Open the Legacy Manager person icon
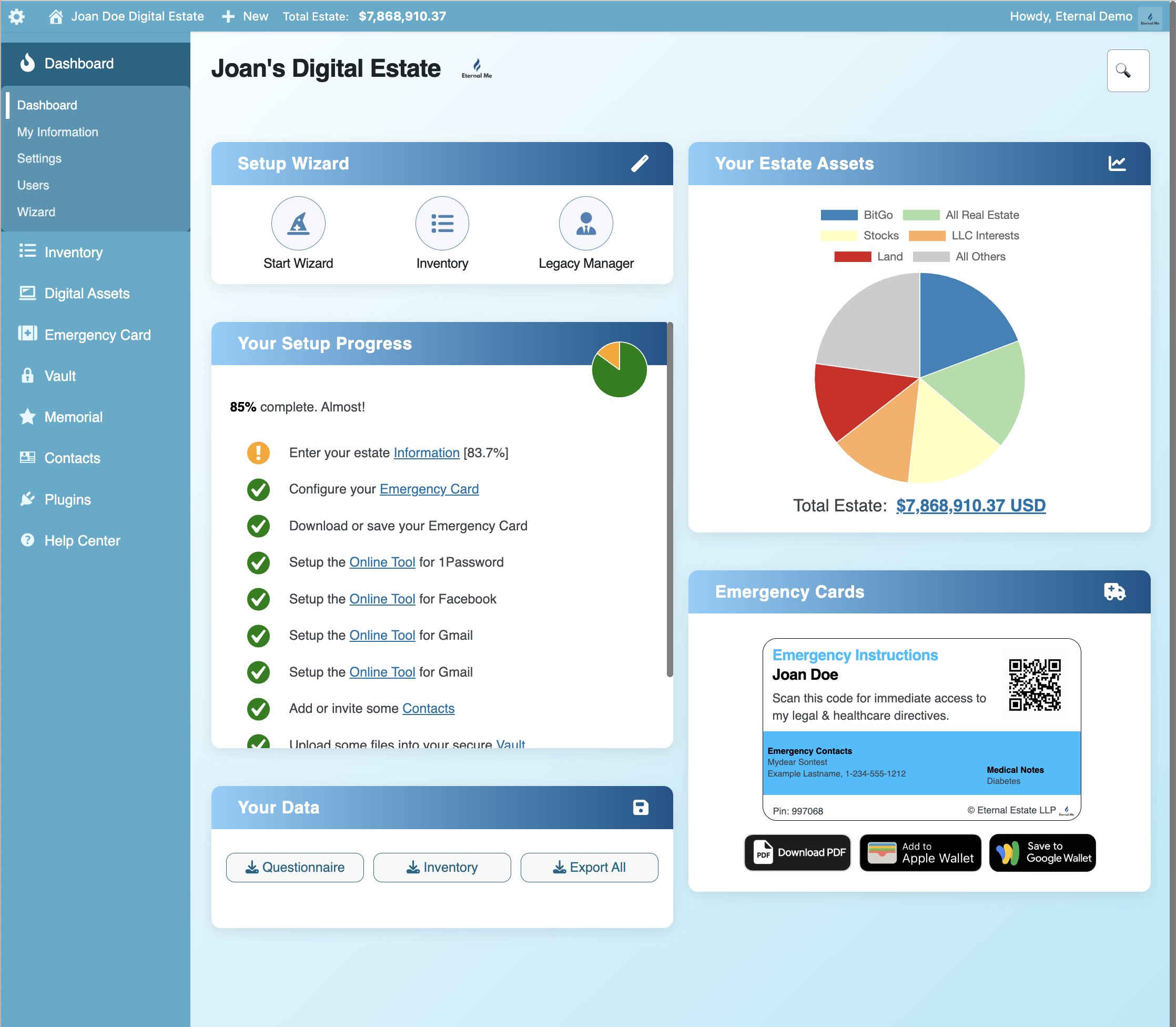This screenshot has height=1027, width=1176. [x=585, y=223]
